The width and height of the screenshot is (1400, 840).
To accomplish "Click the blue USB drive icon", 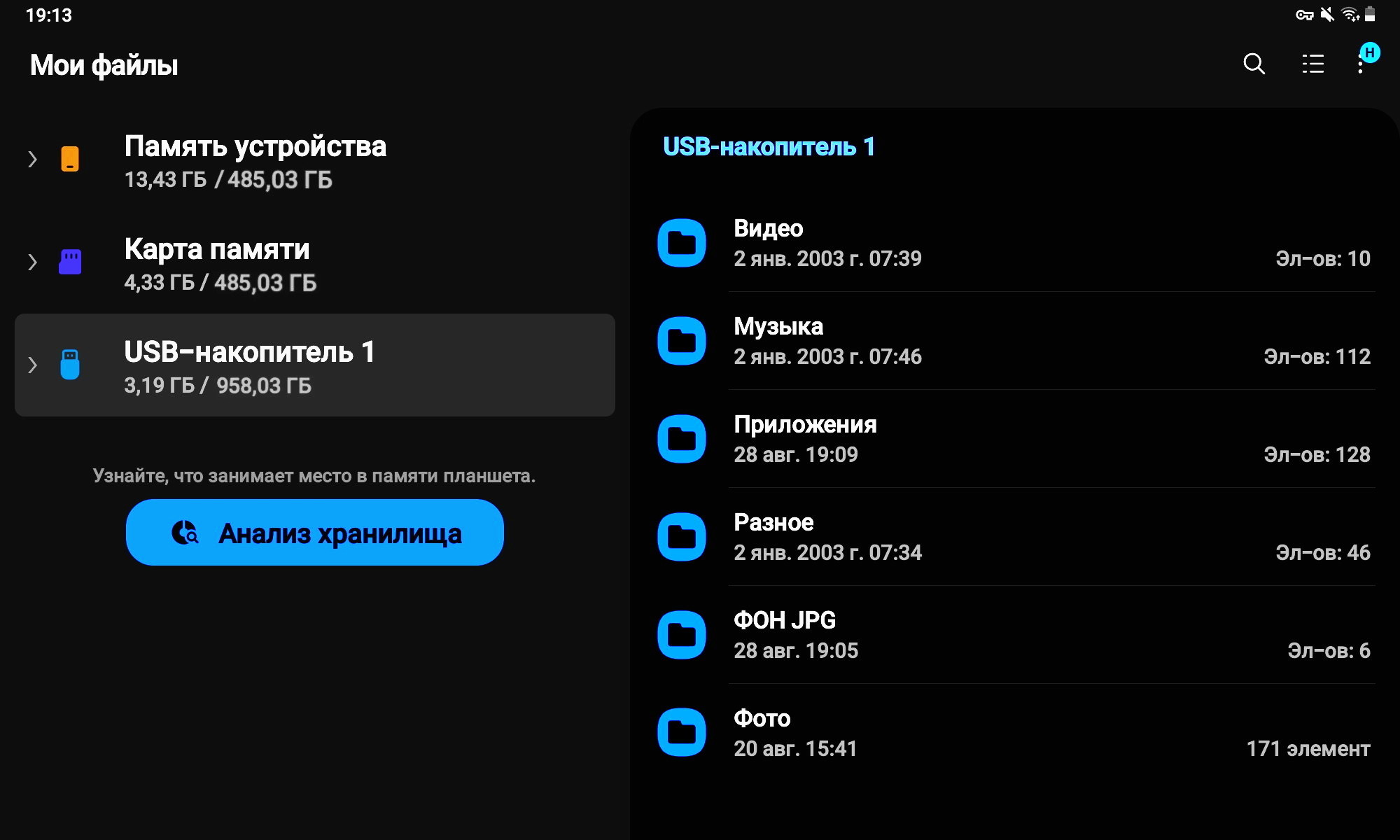I will [70, 364].
